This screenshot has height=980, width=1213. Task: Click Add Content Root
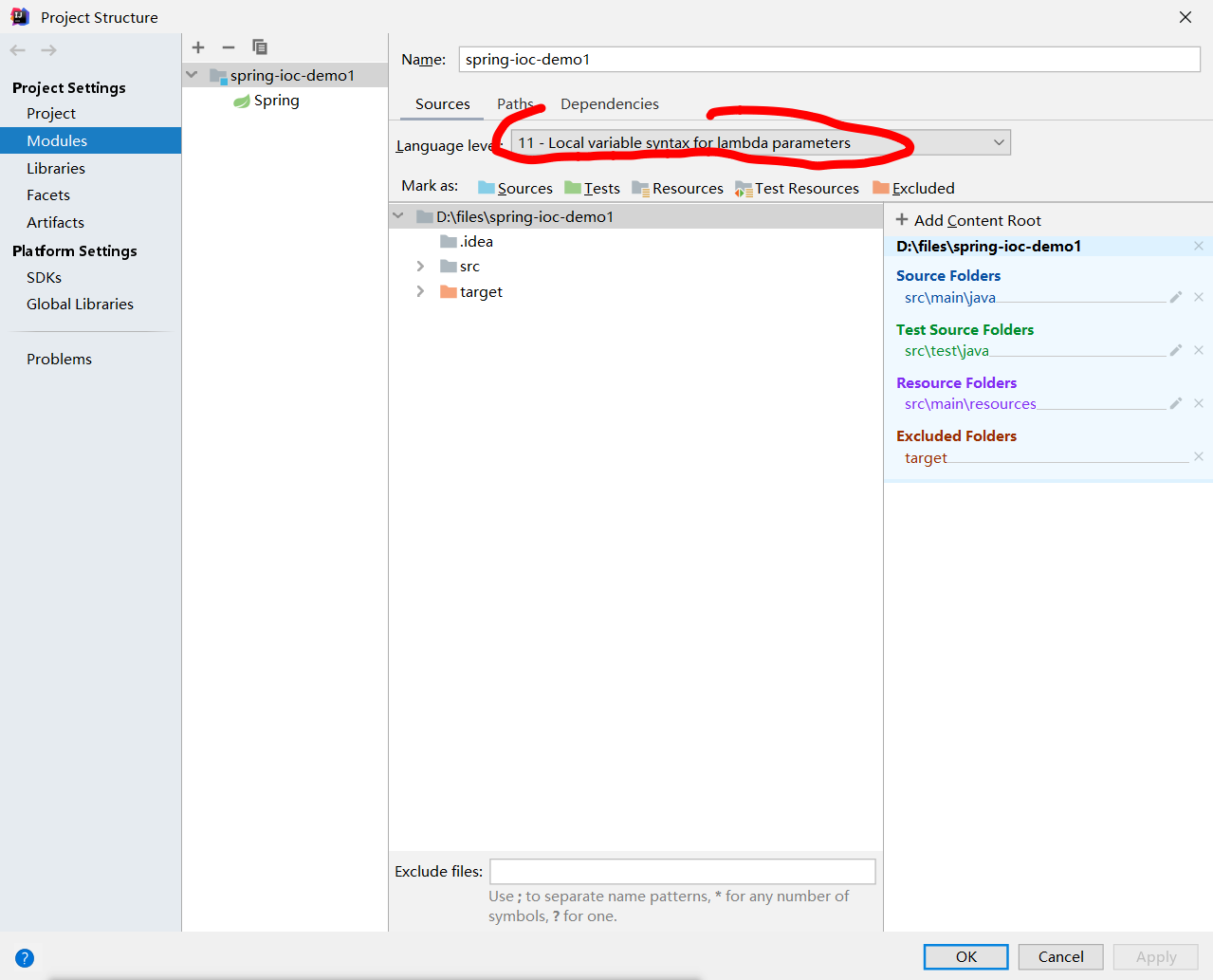968,220
